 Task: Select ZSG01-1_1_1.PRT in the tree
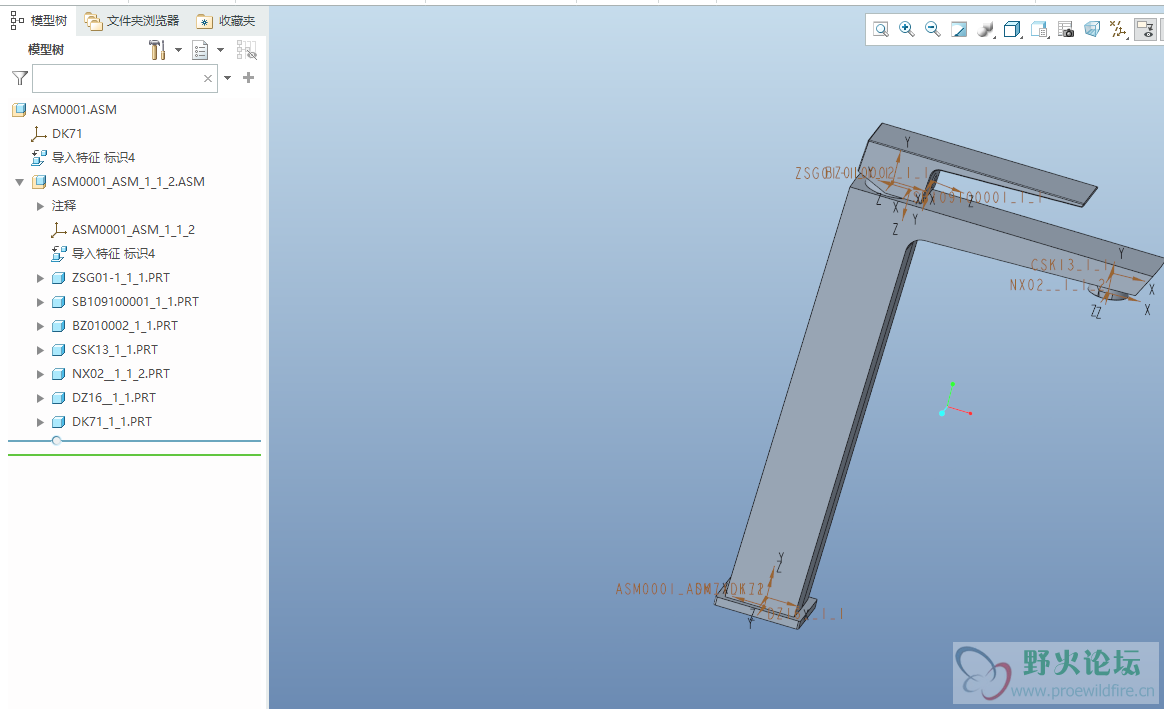[x=121, y=278]
